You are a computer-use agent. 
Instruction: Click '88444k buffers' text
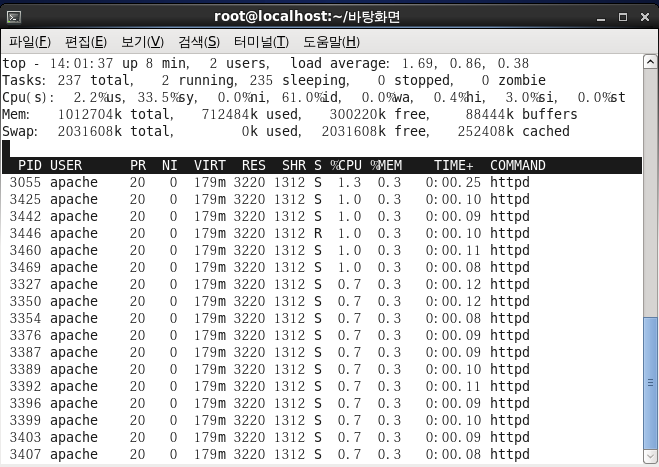click(x=522, y=114)
